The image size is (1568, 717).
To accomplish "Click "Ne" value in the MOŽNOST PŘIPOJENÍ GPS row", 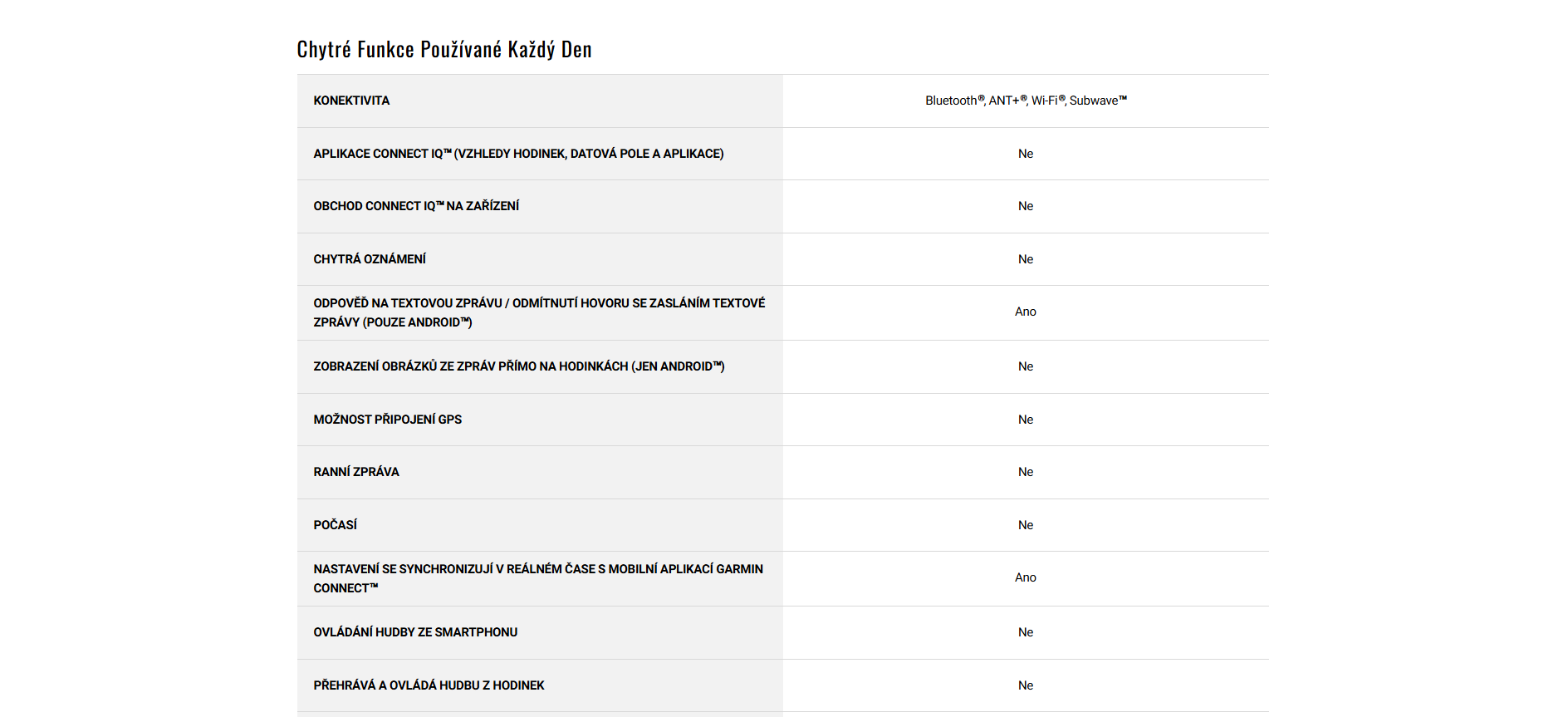I will point(1026,420).
